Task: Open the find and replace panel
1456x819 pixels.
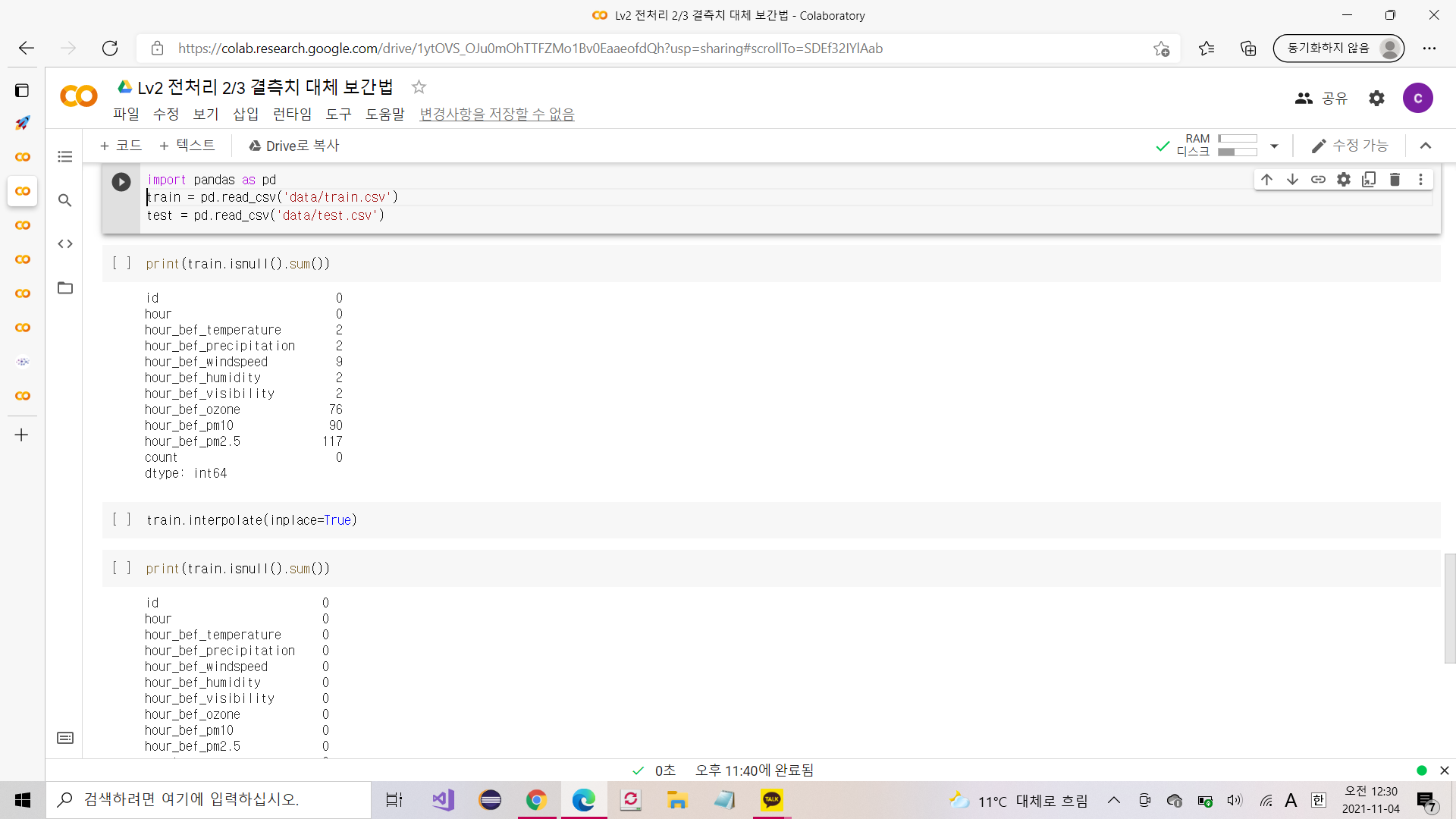Action: (x=65, y=200)
